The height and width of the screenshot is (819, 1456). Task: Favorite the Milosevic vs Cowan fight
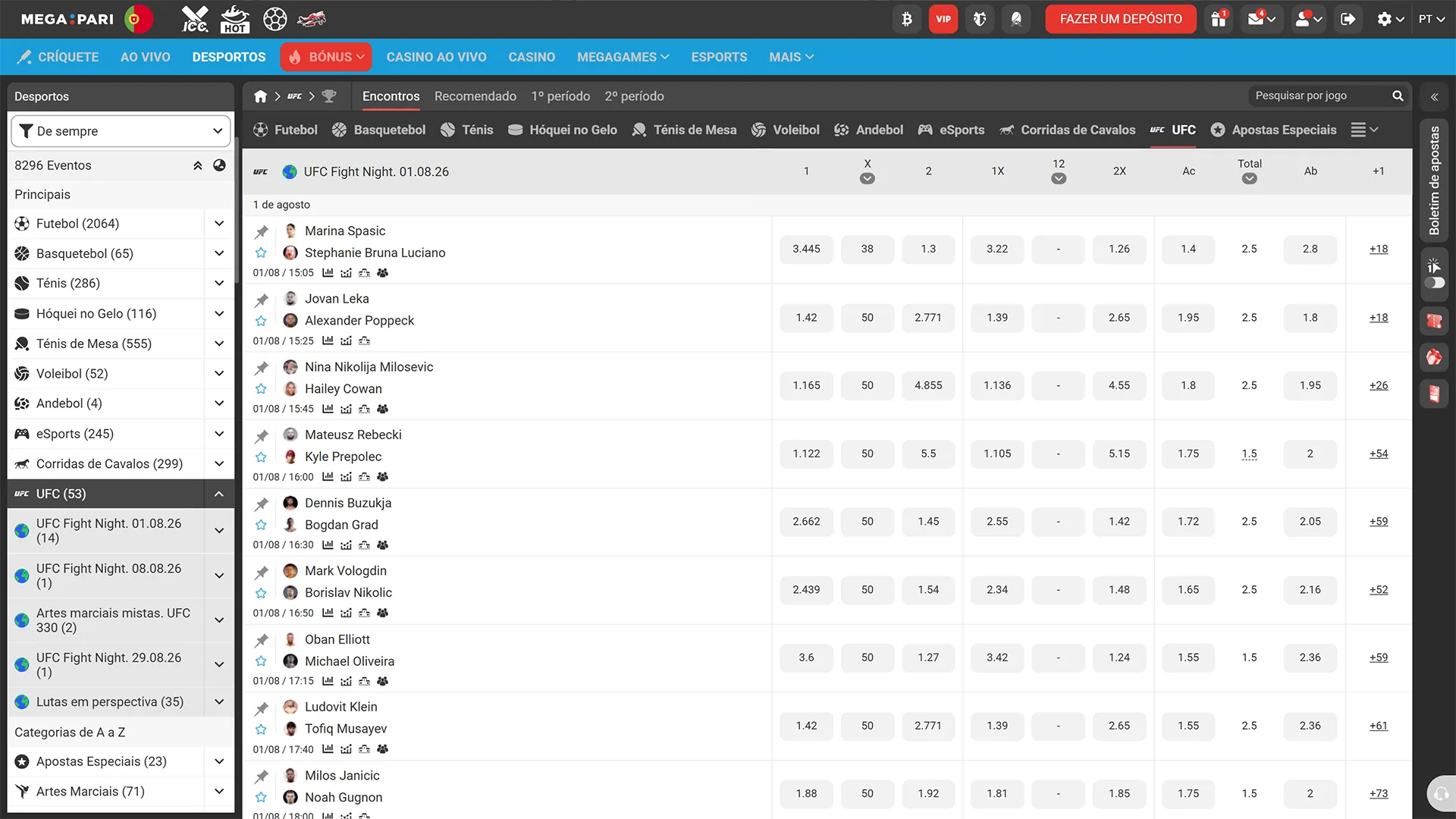(261, 389)
